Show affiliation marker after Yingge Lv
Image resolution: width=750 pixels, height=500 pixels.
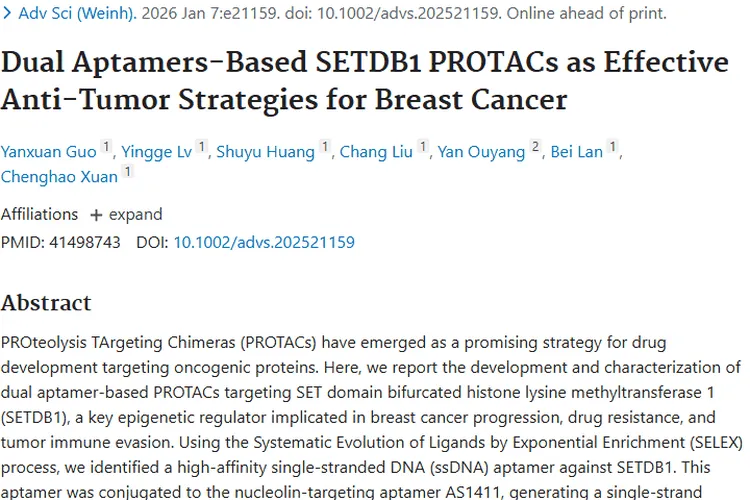pyautogui.click(x=201, y=149)
